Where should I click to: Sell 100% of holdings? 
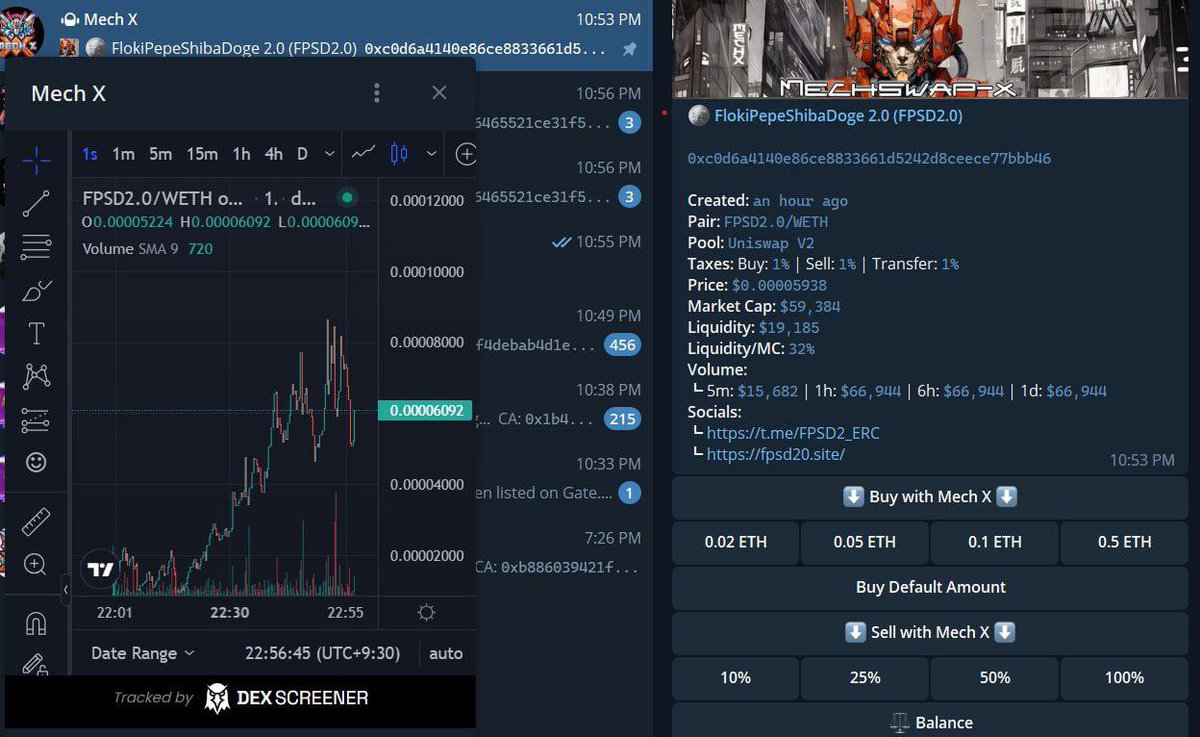click(x=1125, y=677)
